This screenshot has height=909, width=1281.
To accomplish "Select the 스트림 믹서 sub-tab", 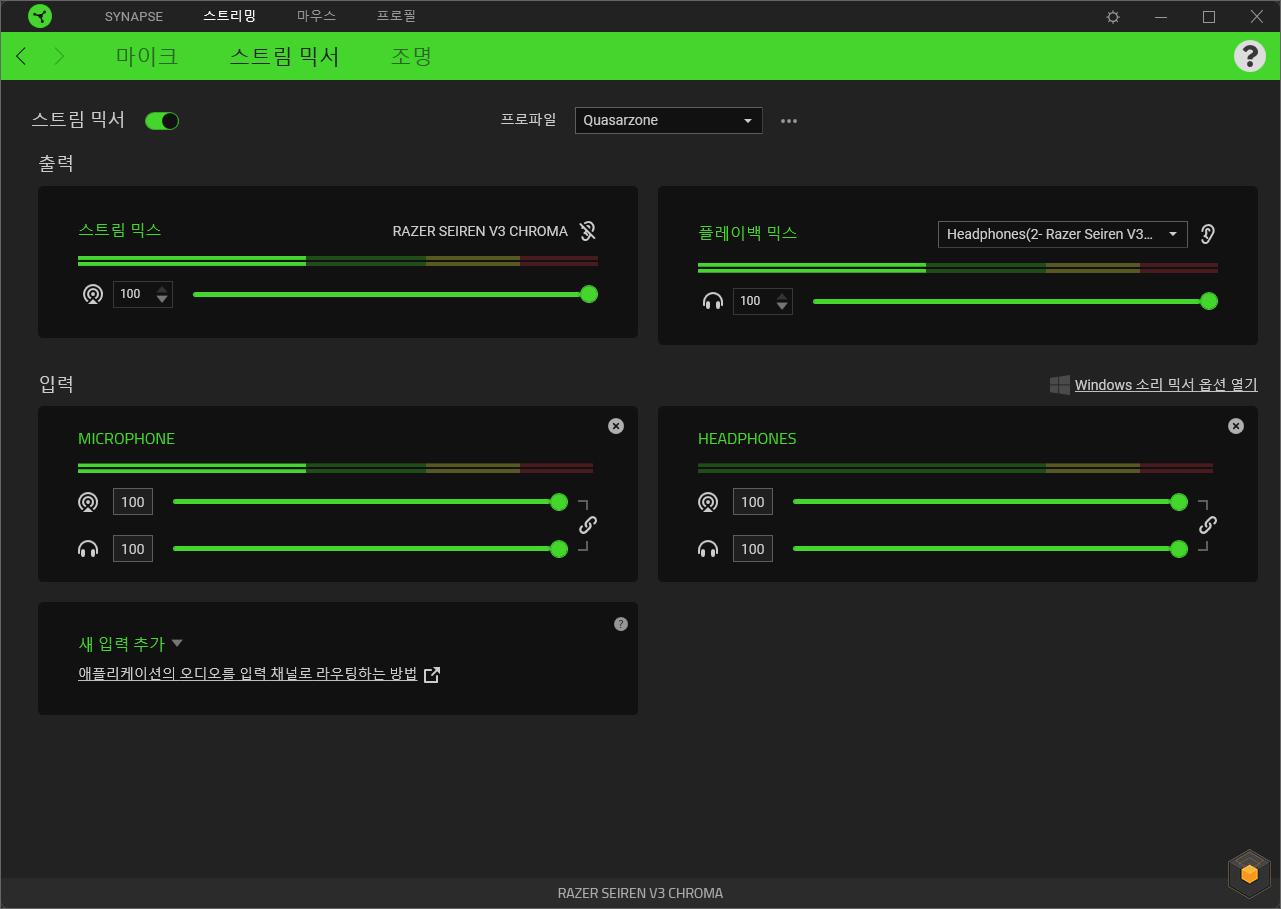I will [x=285, y=56].
